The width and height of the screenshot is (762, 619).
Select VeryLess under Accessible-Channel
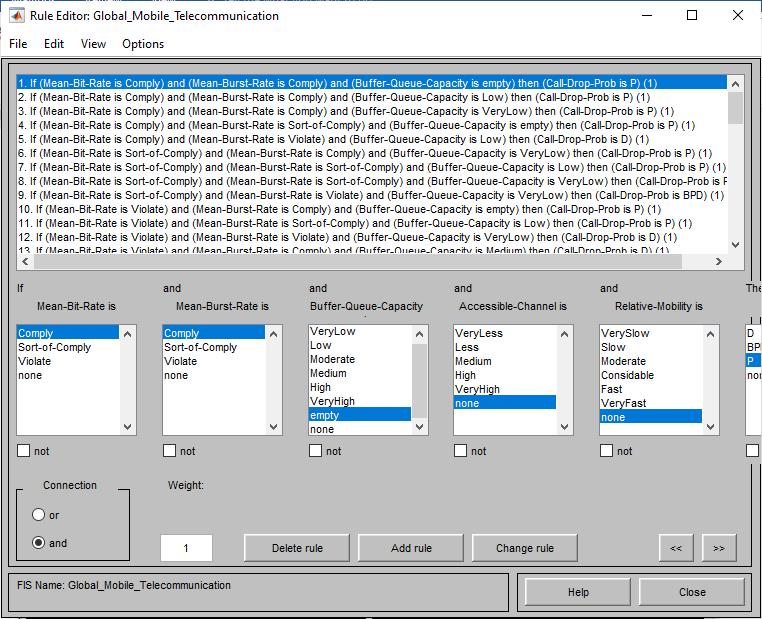(x=505, y=333)
